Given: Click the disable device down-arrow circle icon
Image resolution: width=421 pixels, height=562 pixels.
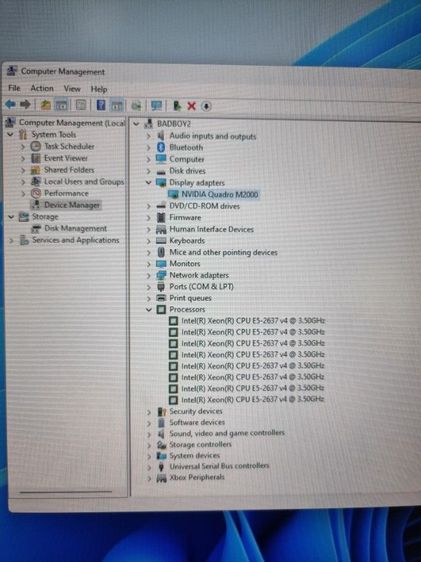Looking at the screenshot, I should click(x=206, y=106).
